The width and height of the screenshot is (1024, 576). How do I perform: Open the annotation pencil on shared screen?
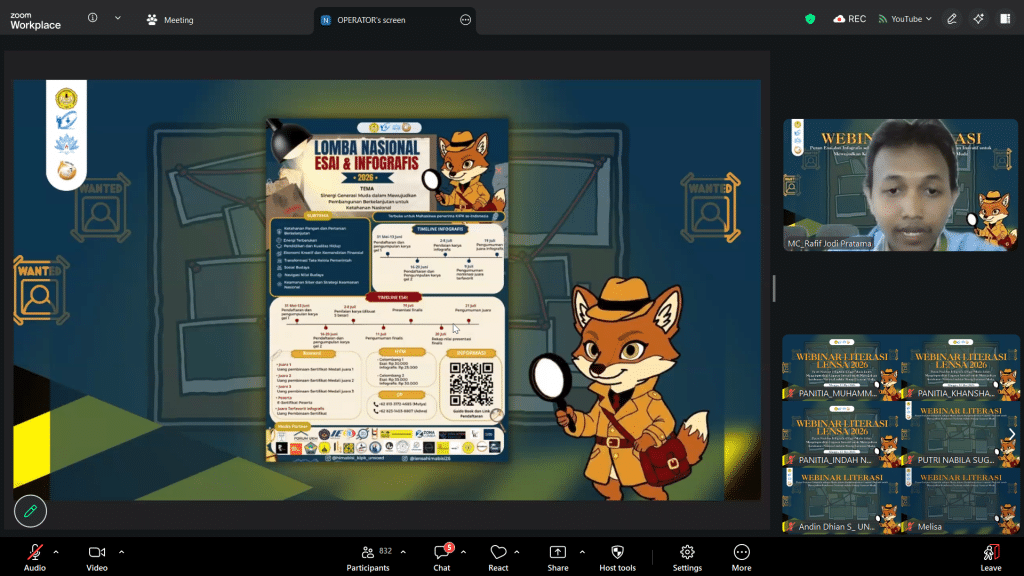[x=31, y=511]
